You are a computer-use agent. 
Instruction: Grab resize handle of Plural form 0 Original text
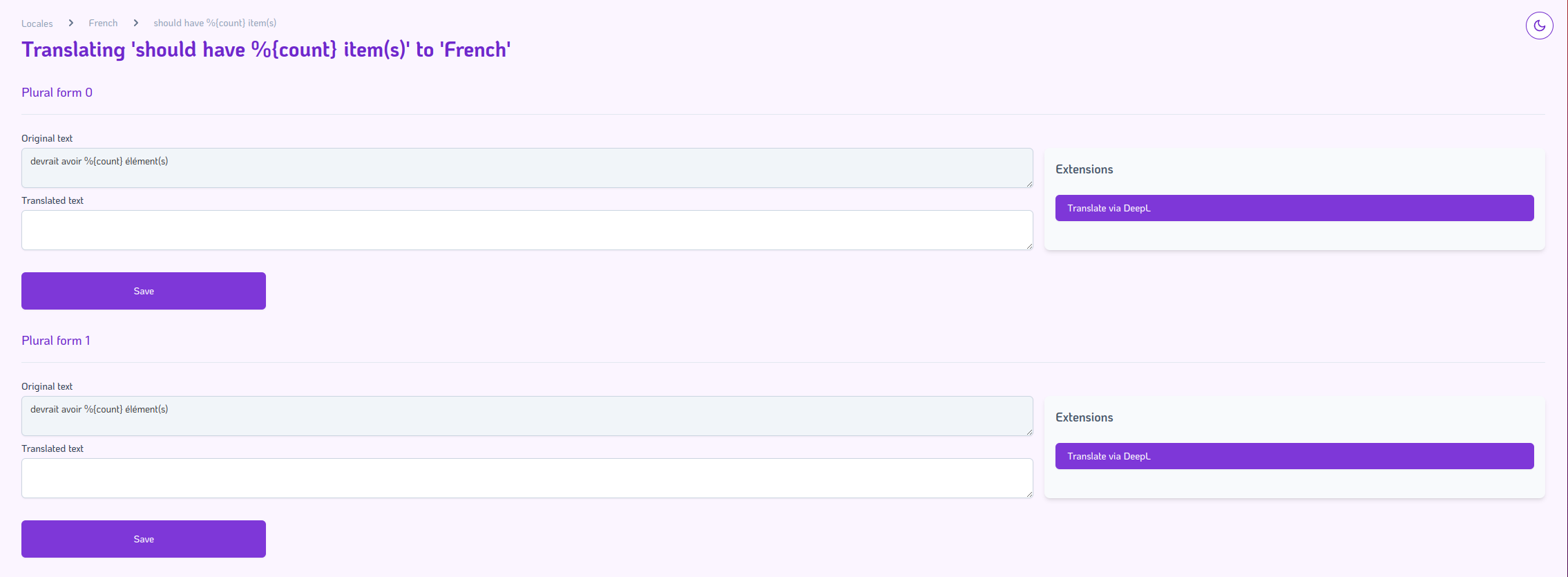[1029, 184]
